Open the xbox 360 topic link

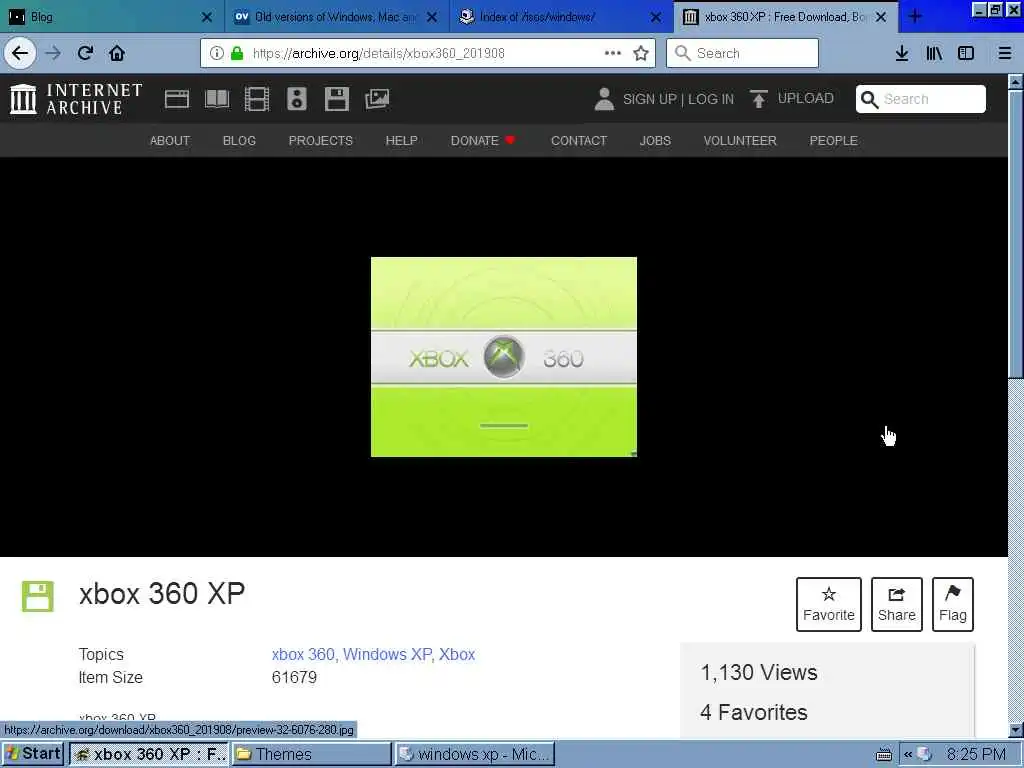pos(303,654)
